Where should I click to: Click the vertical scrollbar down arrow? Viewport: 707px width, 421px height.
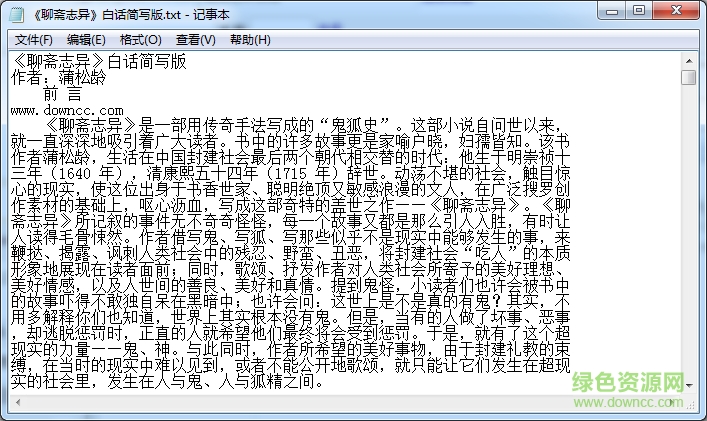(689, 385)
